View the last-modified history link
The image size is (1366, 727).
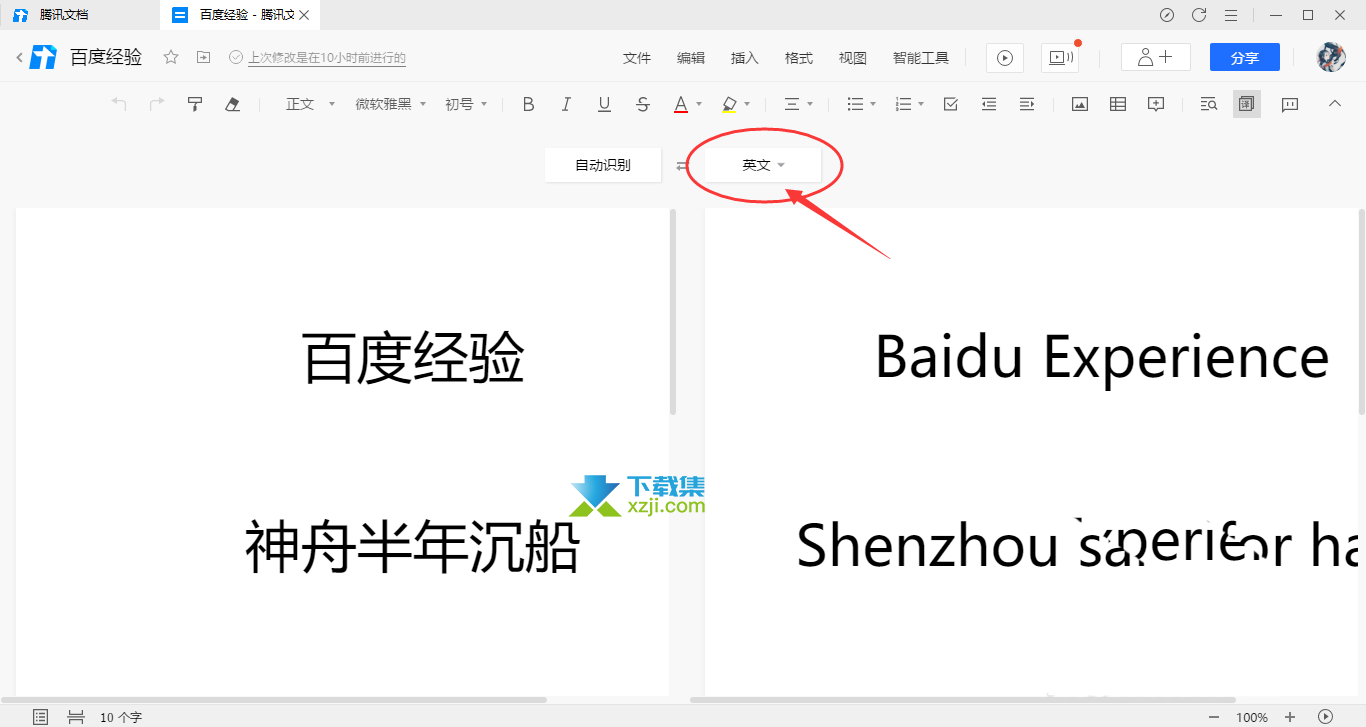click(327, 58)
